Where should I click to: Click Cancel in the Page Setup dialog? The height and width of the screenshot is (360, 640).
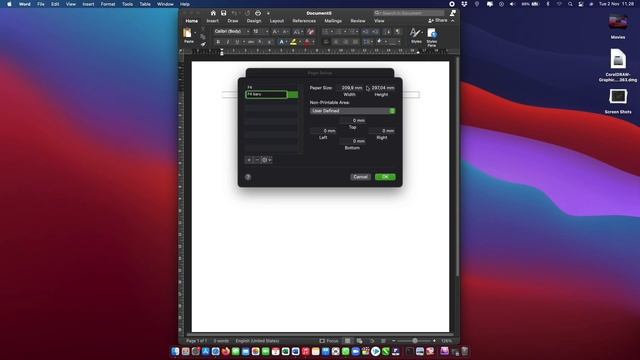pyautogui.click(x=360, y=177)
